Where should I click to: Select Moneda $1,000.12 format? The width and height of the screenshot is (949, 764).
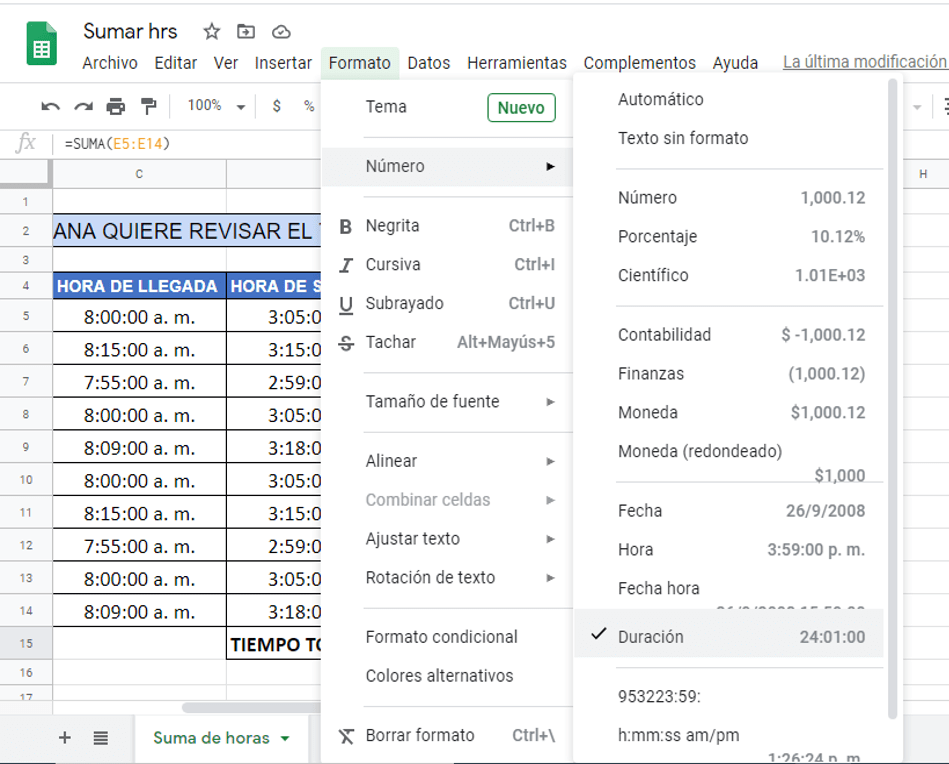click(729, 412)
